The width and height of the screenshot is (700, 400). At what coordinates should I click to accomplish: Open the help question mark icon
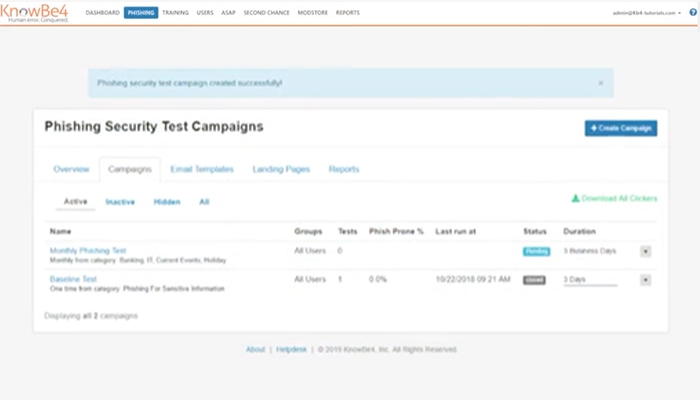tap(693, 13)
